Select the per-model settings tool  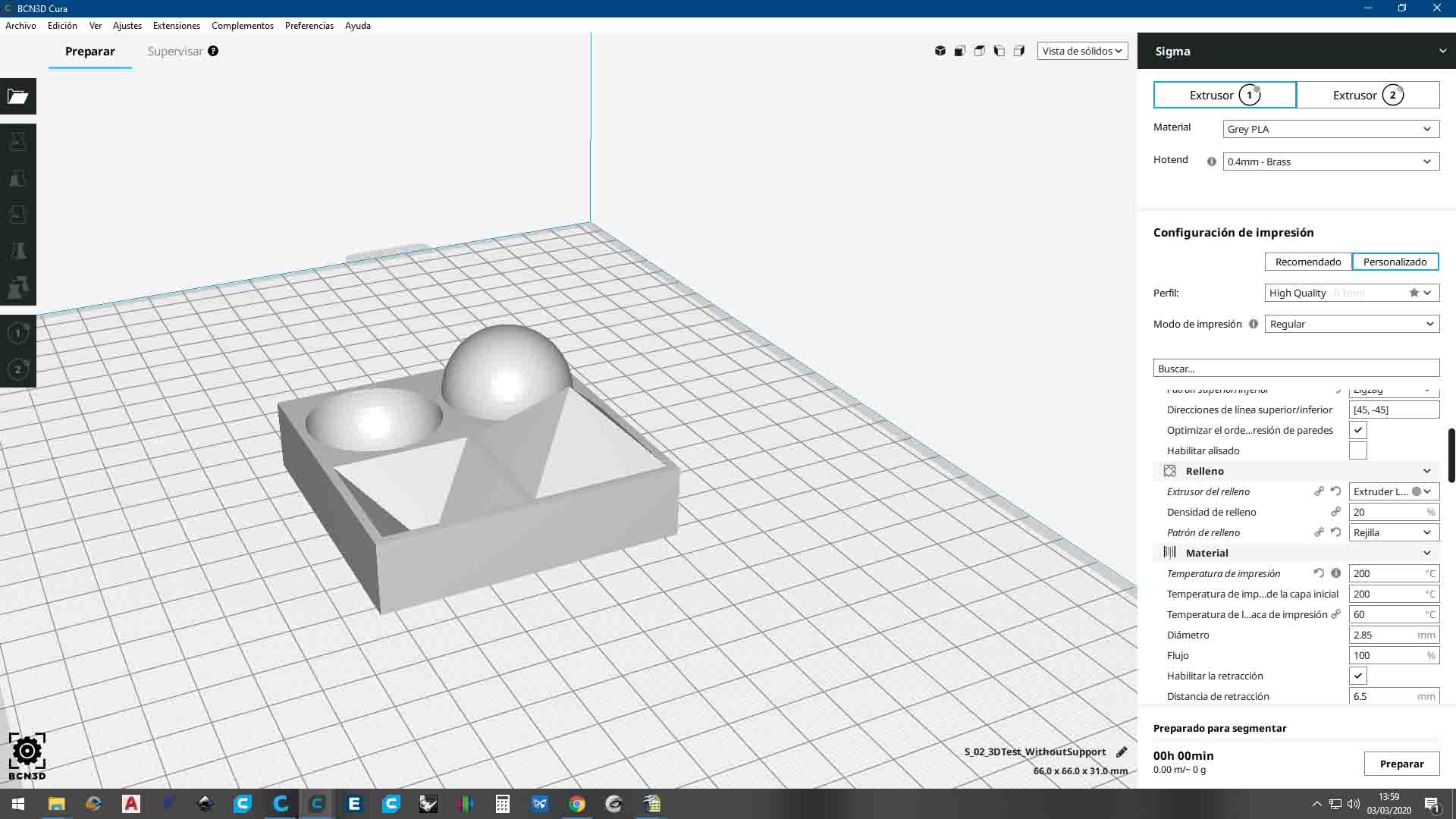[18, 287]
